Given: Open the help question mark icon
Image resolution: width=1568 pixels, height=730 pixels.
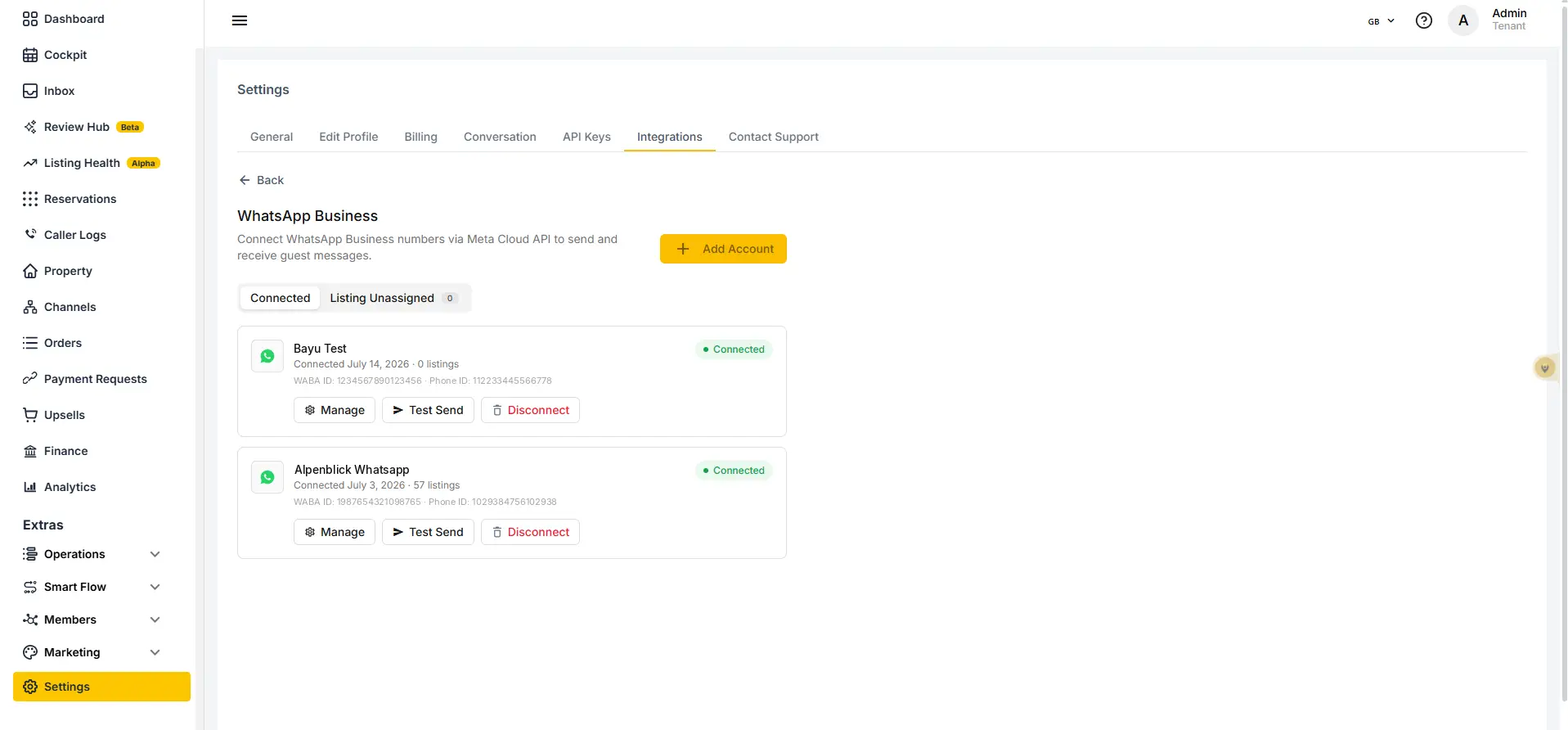Looking at the screenshot, I should [1424, 20].
